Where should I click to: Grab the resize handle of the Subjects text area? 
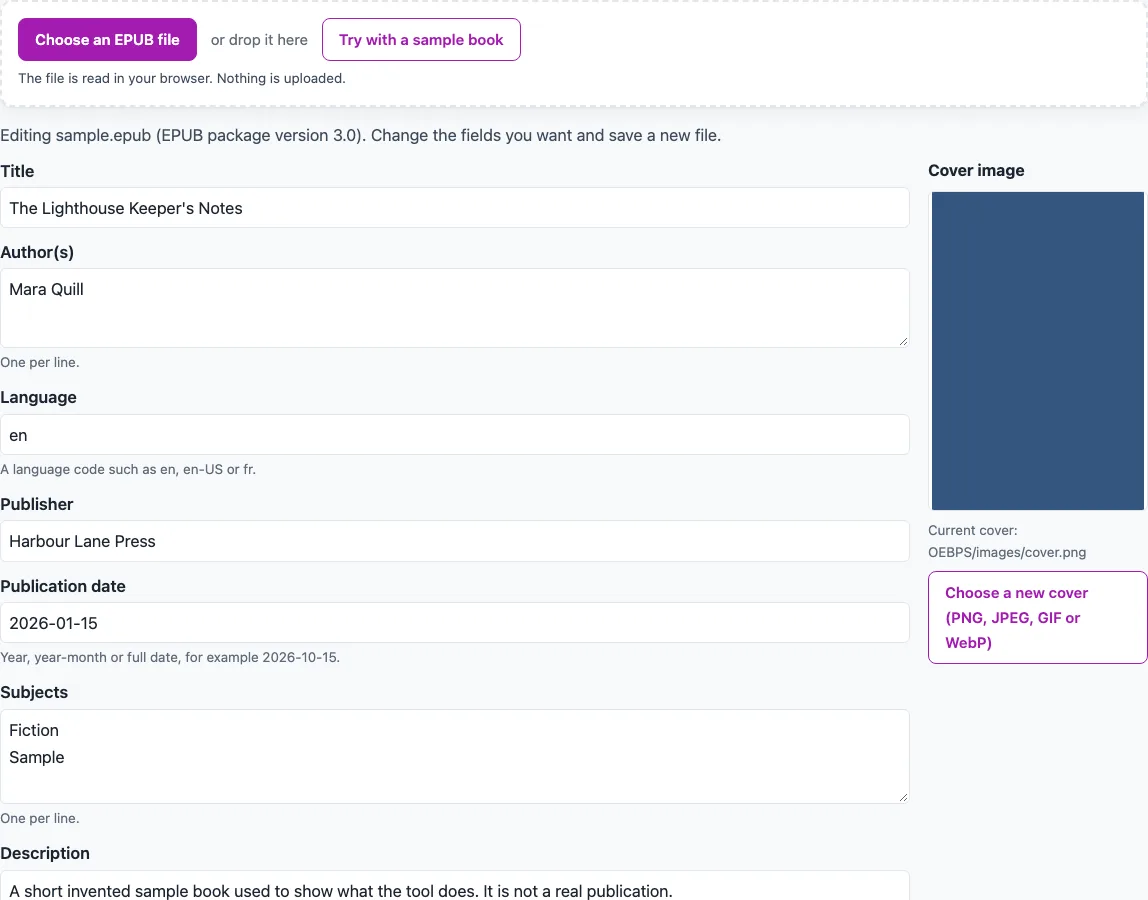pos(903,797)
